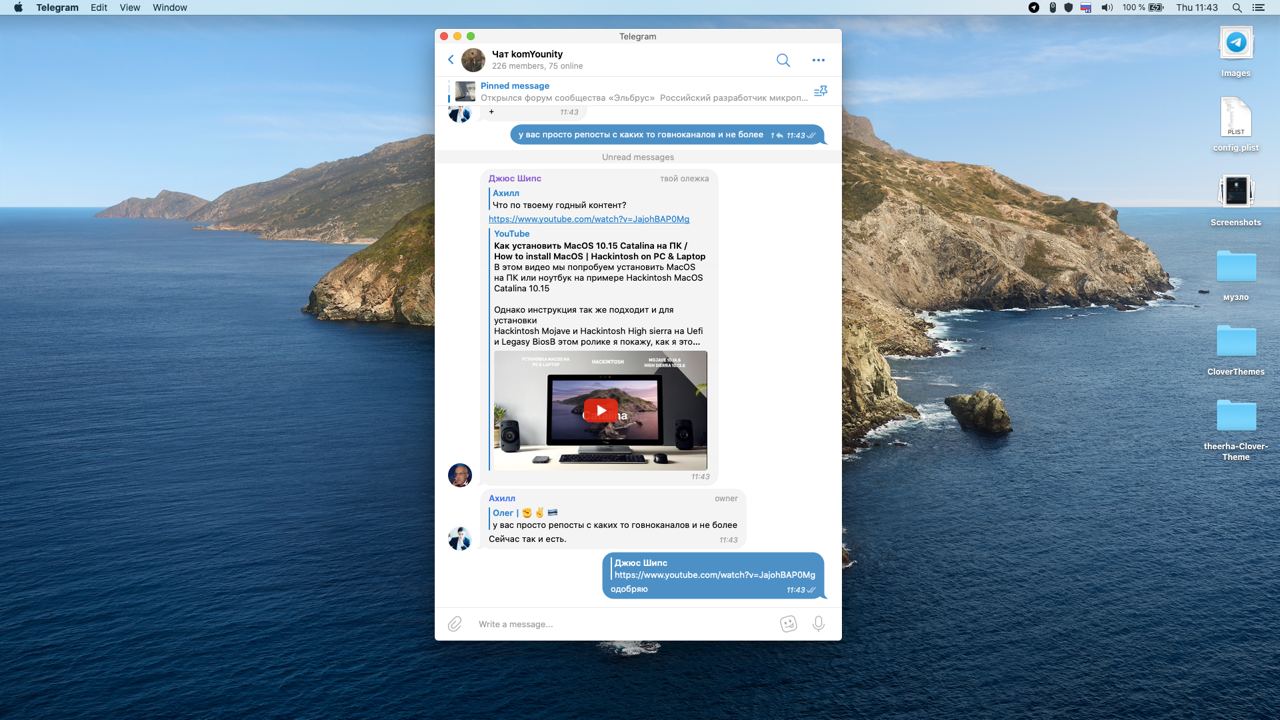
Task: Open the three-dot chat options menu
Action: point(819,60)
